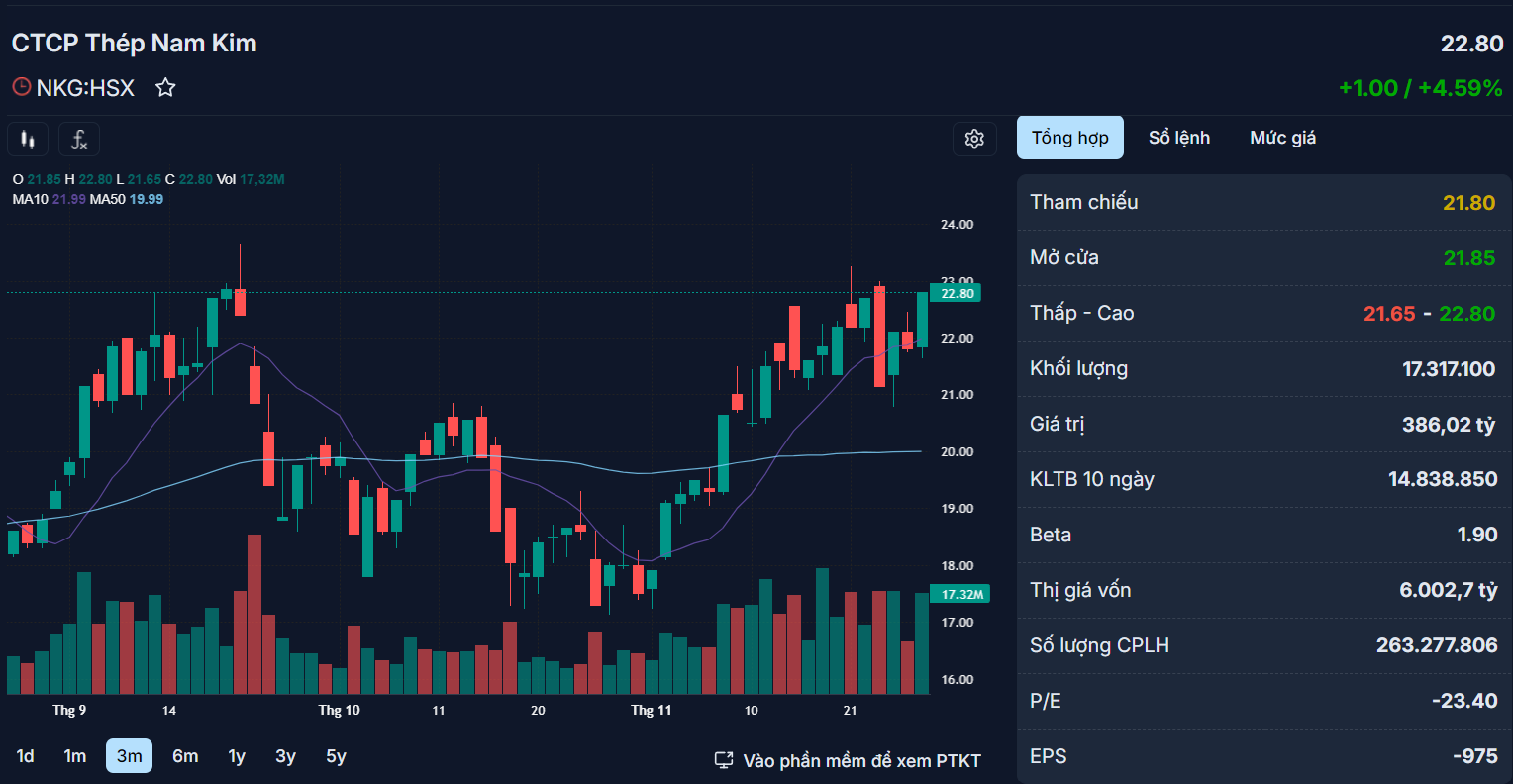
Task: Click the 17.32M volume tag on chart axis
Action: [959, 594]
